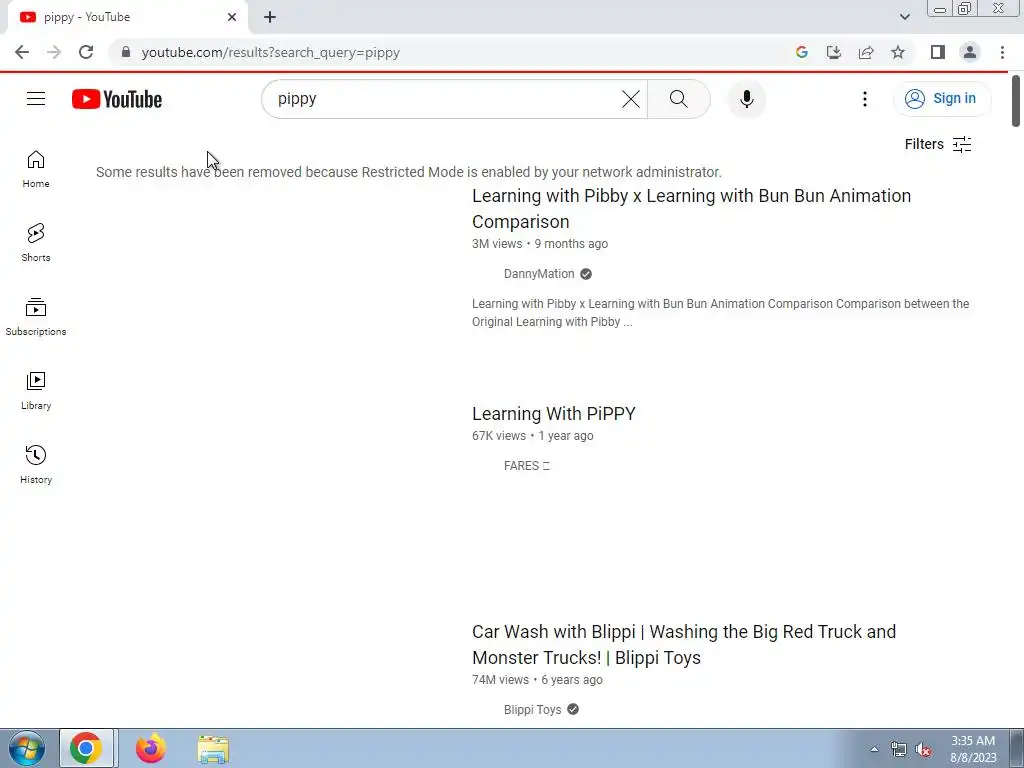Click the Sign in button

click(941, 99)
